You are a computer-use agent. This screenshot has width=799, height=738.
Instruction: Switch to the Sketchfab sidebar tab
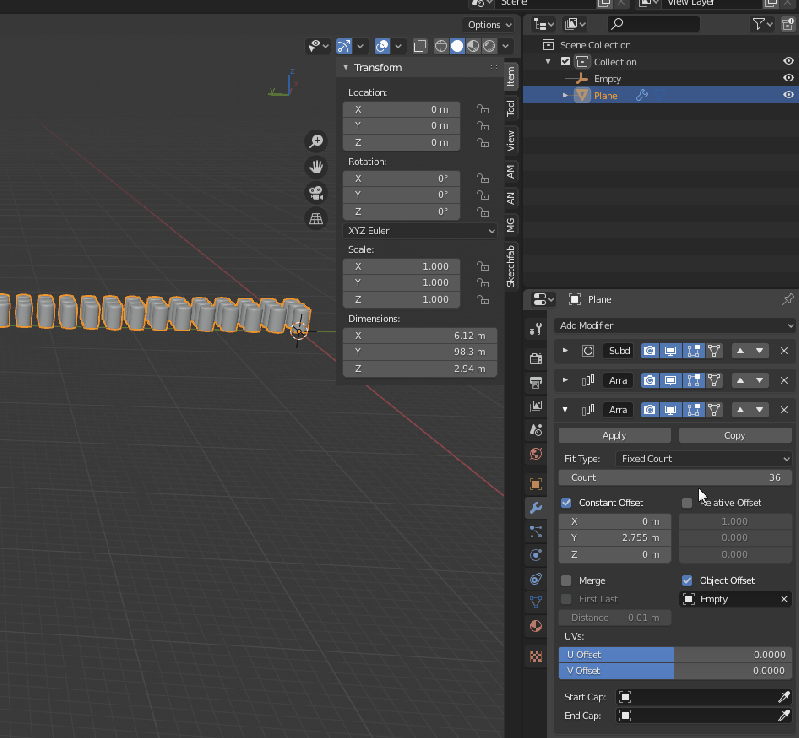coord(511,266)
